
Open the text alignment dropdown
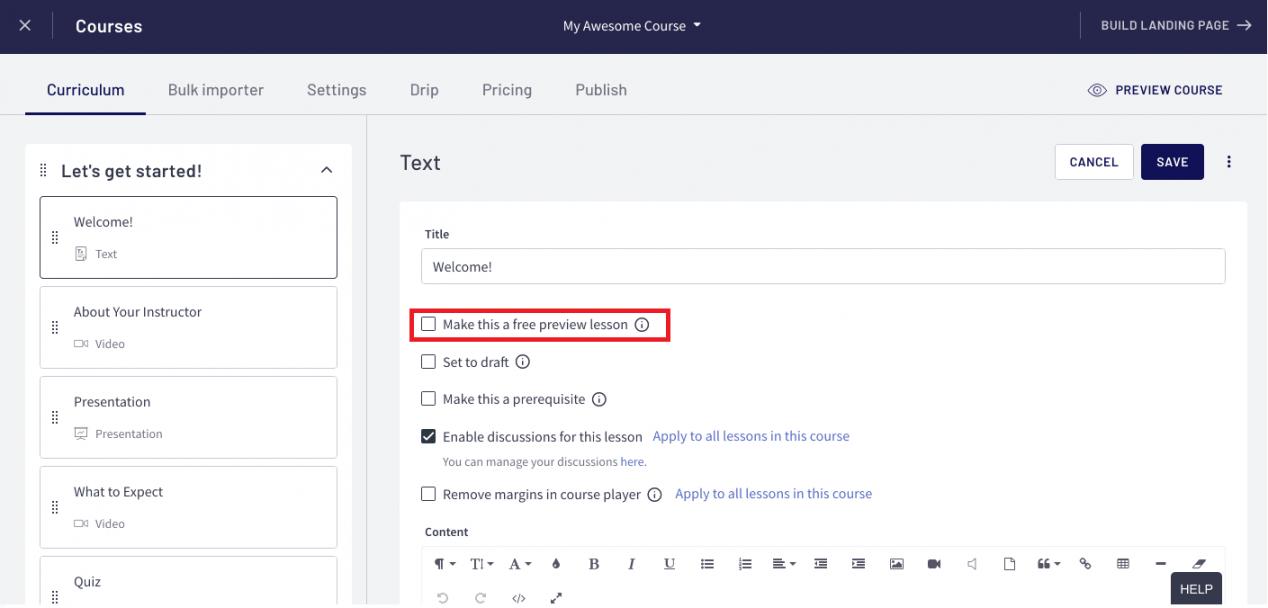[x=784, y=564]
